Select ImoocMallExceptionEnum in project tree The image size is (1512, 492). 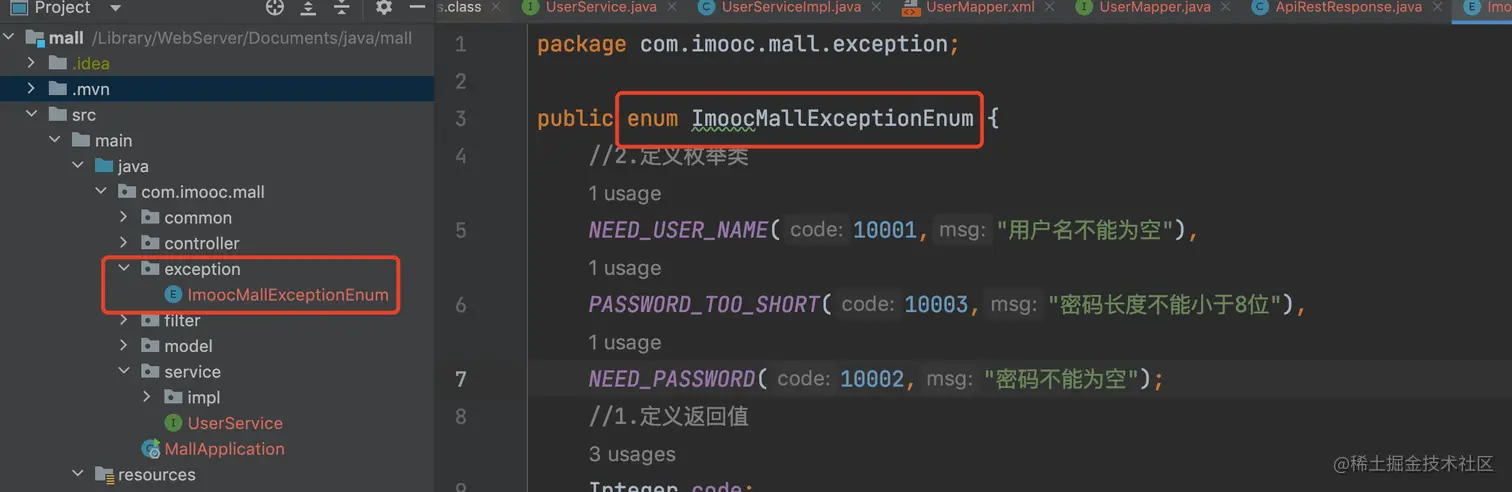coord(288,295)
